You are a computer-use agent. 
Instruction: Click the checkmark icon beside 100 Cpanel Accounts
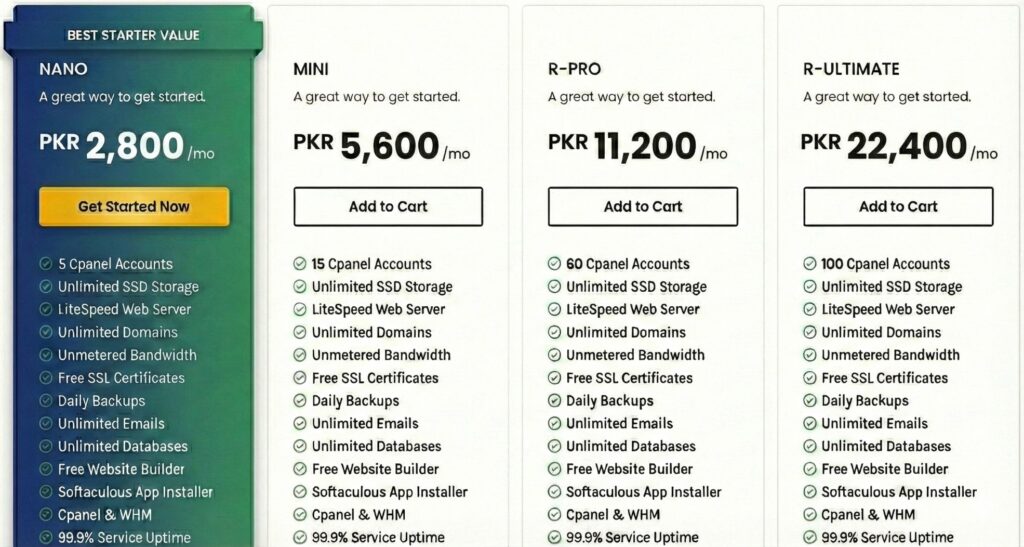(810, 264)
